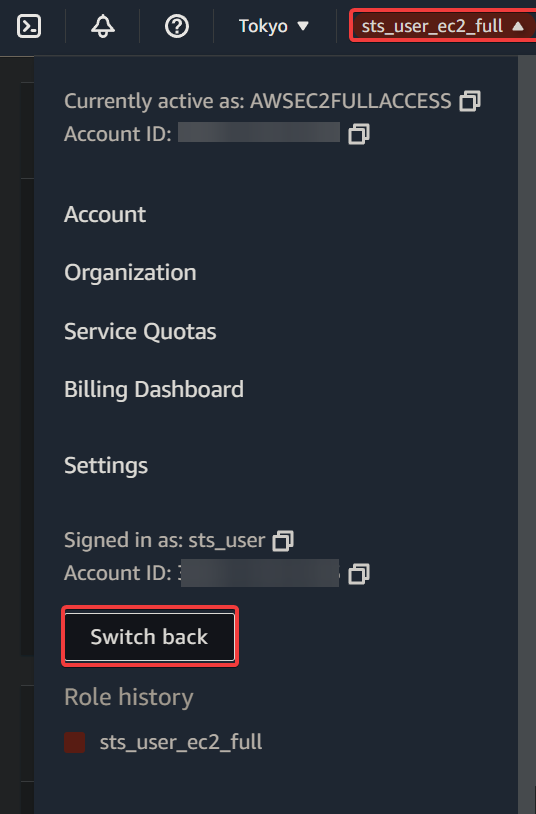Click the account menu vertical scrollbar

click(527, 435)
